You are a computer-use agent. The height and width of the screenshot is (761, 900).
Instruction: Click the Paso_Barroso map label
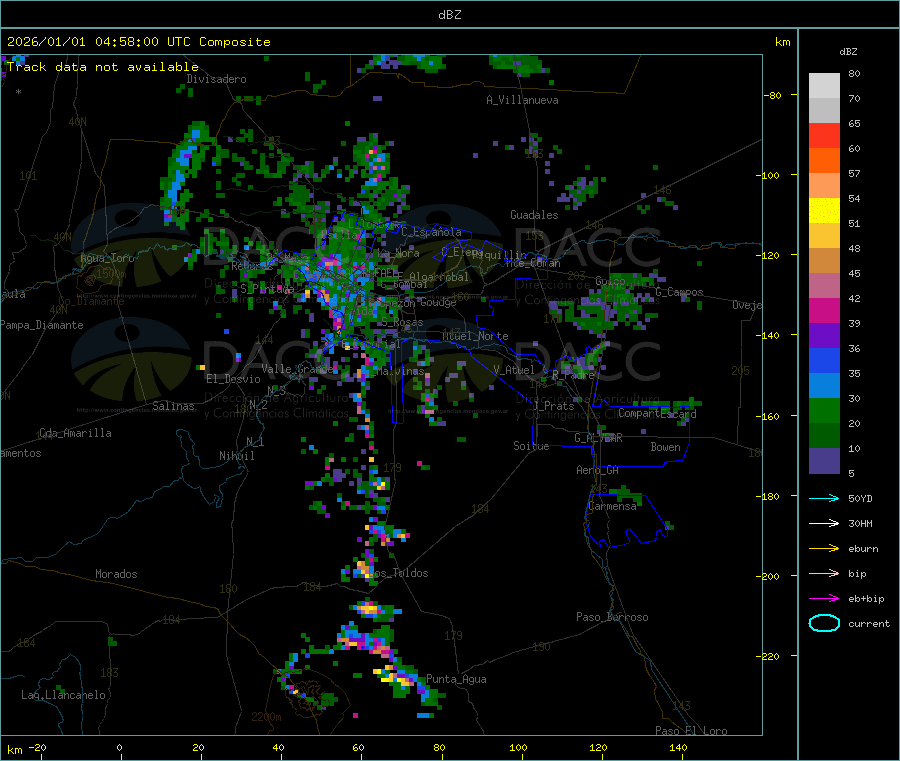(x=612, y=617)
